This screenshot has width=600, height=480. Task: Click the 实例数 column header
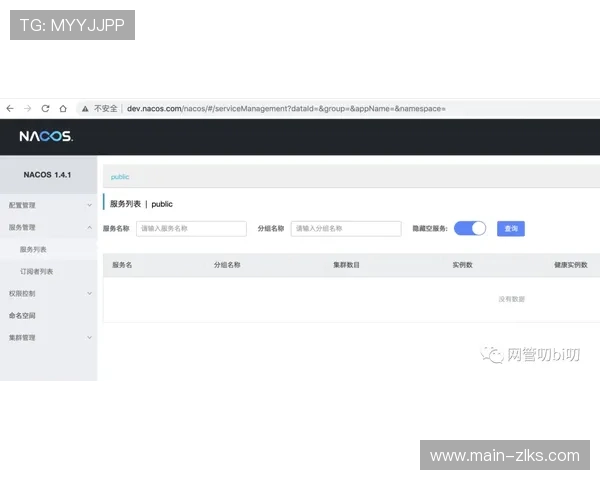point(463,265)
